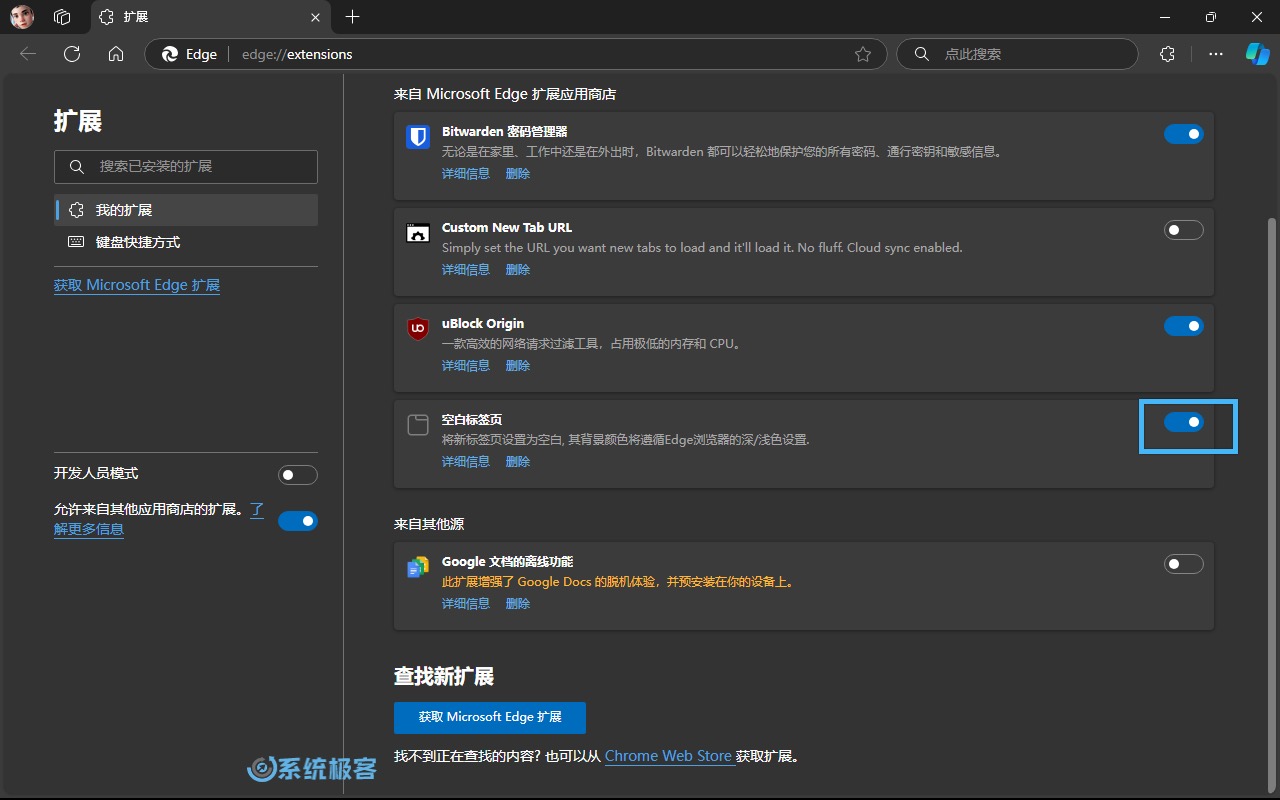Click the uBlock Origin title text
The height and width of the screenshot is (800, 1280).
click(483, 324)
